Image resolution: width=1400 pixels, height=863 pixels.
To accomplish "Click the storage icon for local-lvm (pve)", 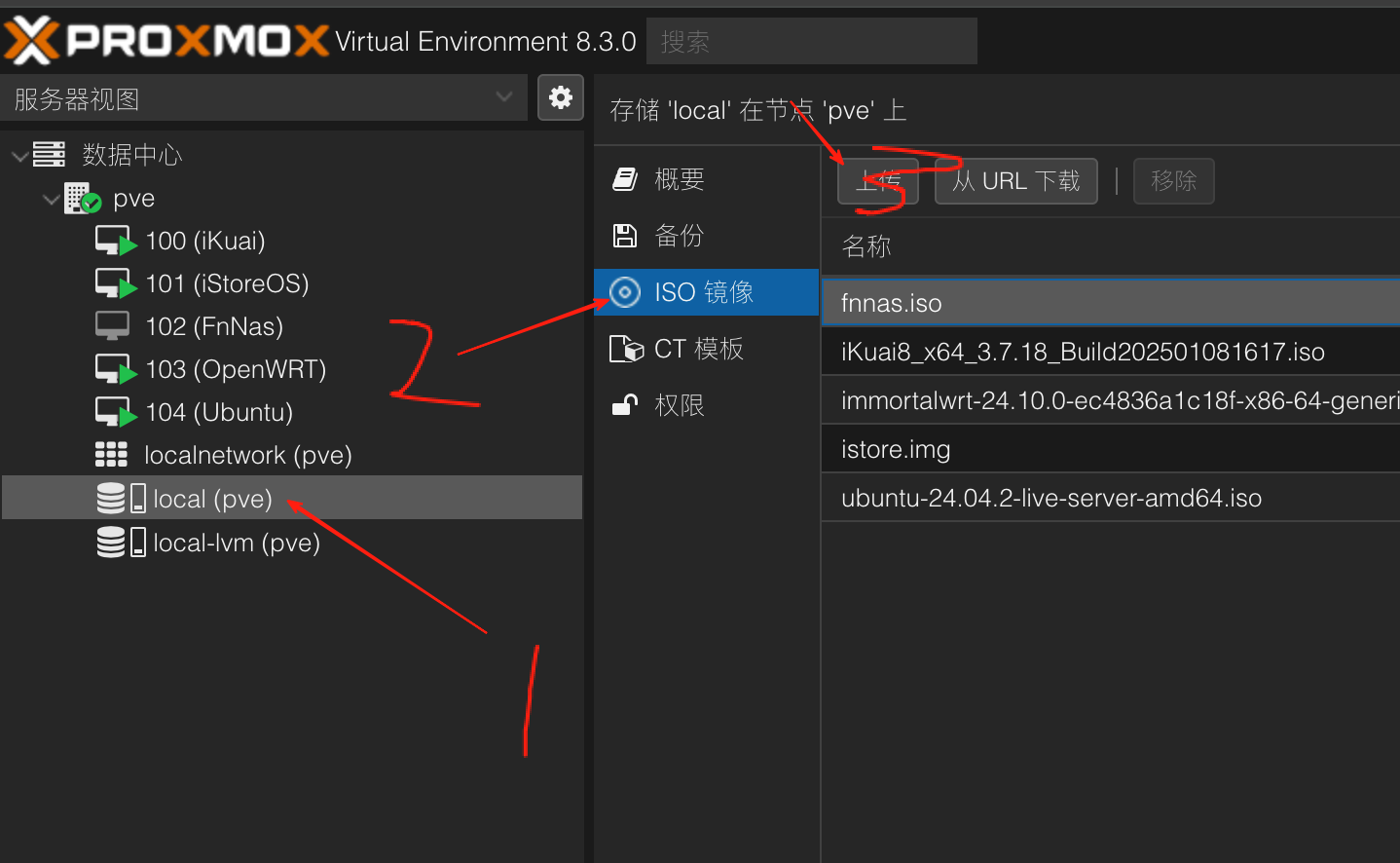I will click(x=121, y=542).
